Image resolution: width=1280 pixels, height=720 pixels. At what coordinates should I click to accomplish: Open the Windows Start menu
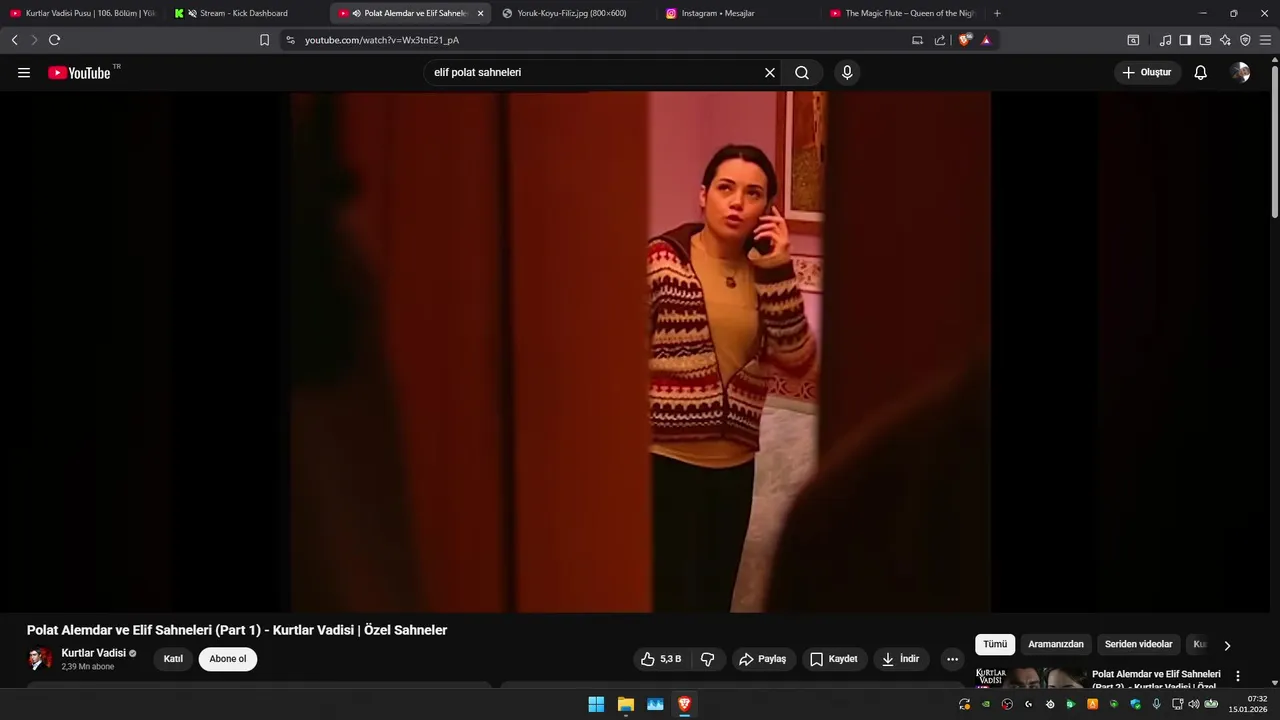(x=596, y=704)
